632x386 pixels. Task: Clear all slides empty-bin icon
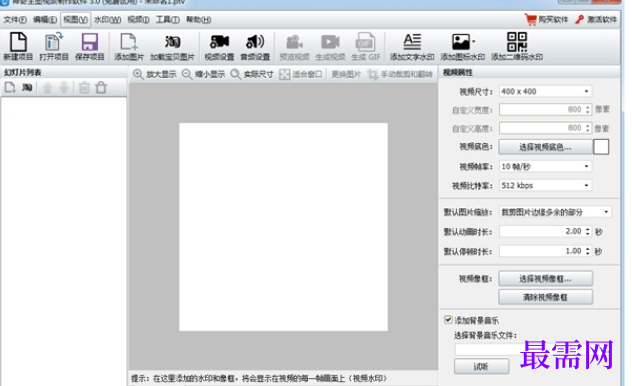[101, 87]
